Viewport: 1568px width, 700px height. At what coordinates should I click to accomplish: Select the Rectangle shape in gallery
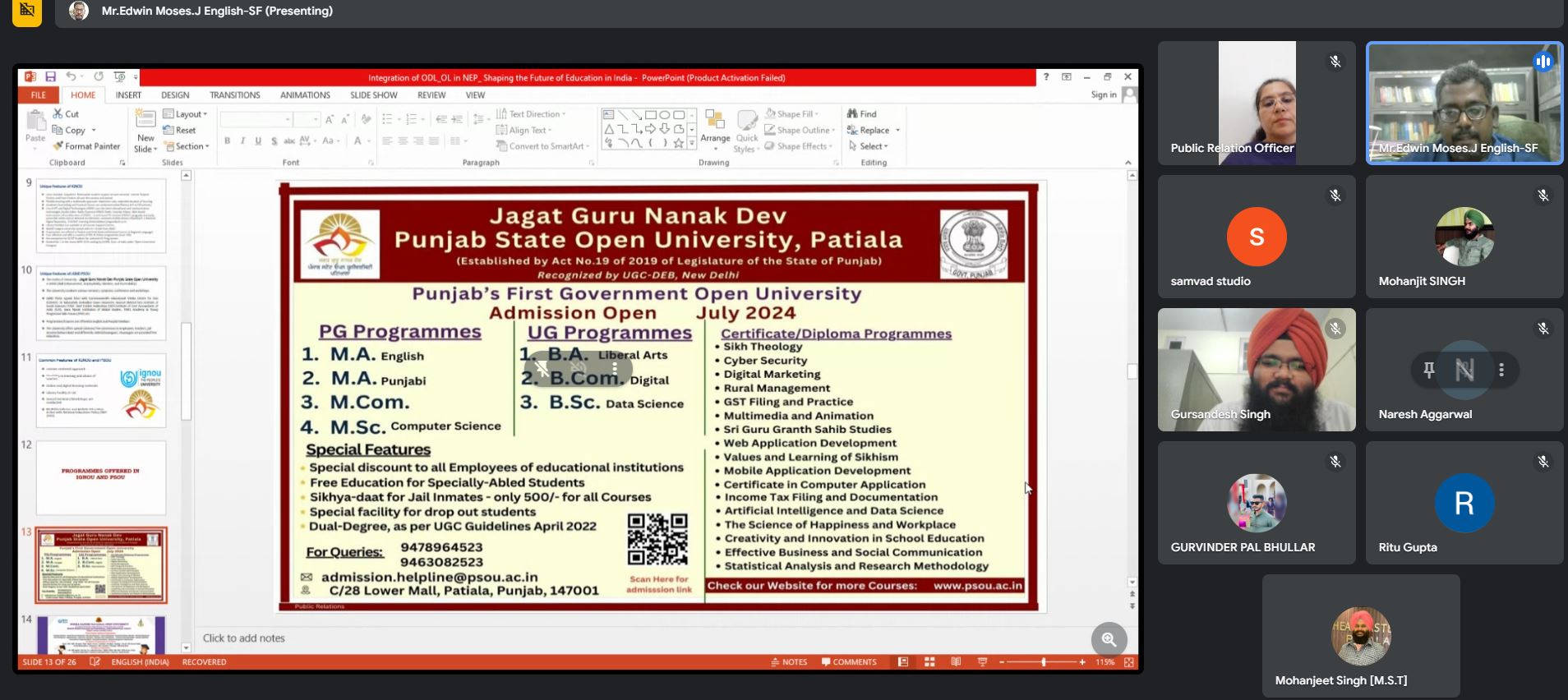650,115
